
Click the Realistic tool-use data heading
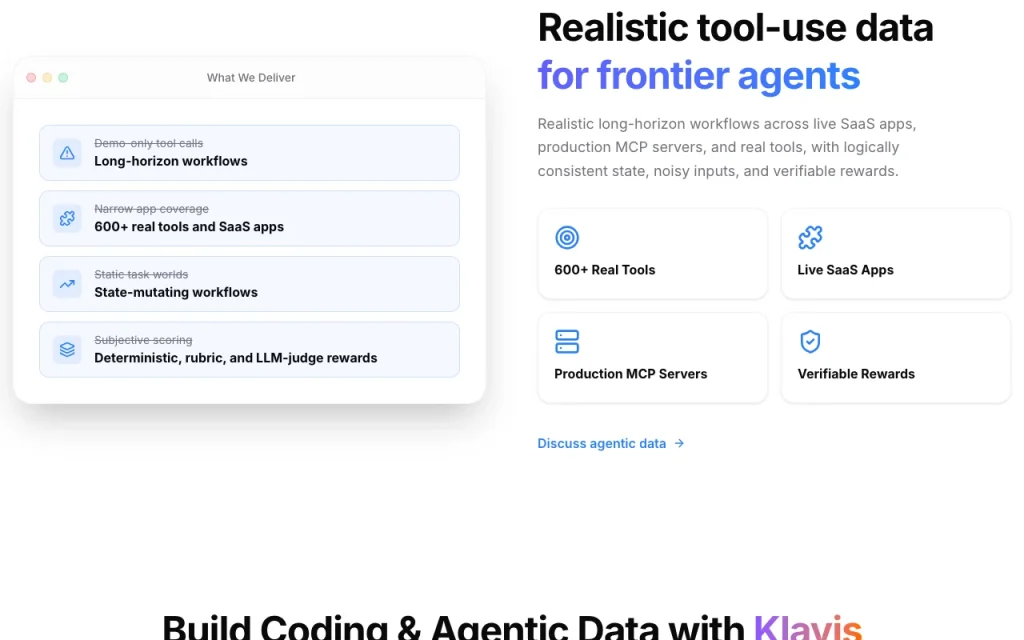[x=735, y=28]
